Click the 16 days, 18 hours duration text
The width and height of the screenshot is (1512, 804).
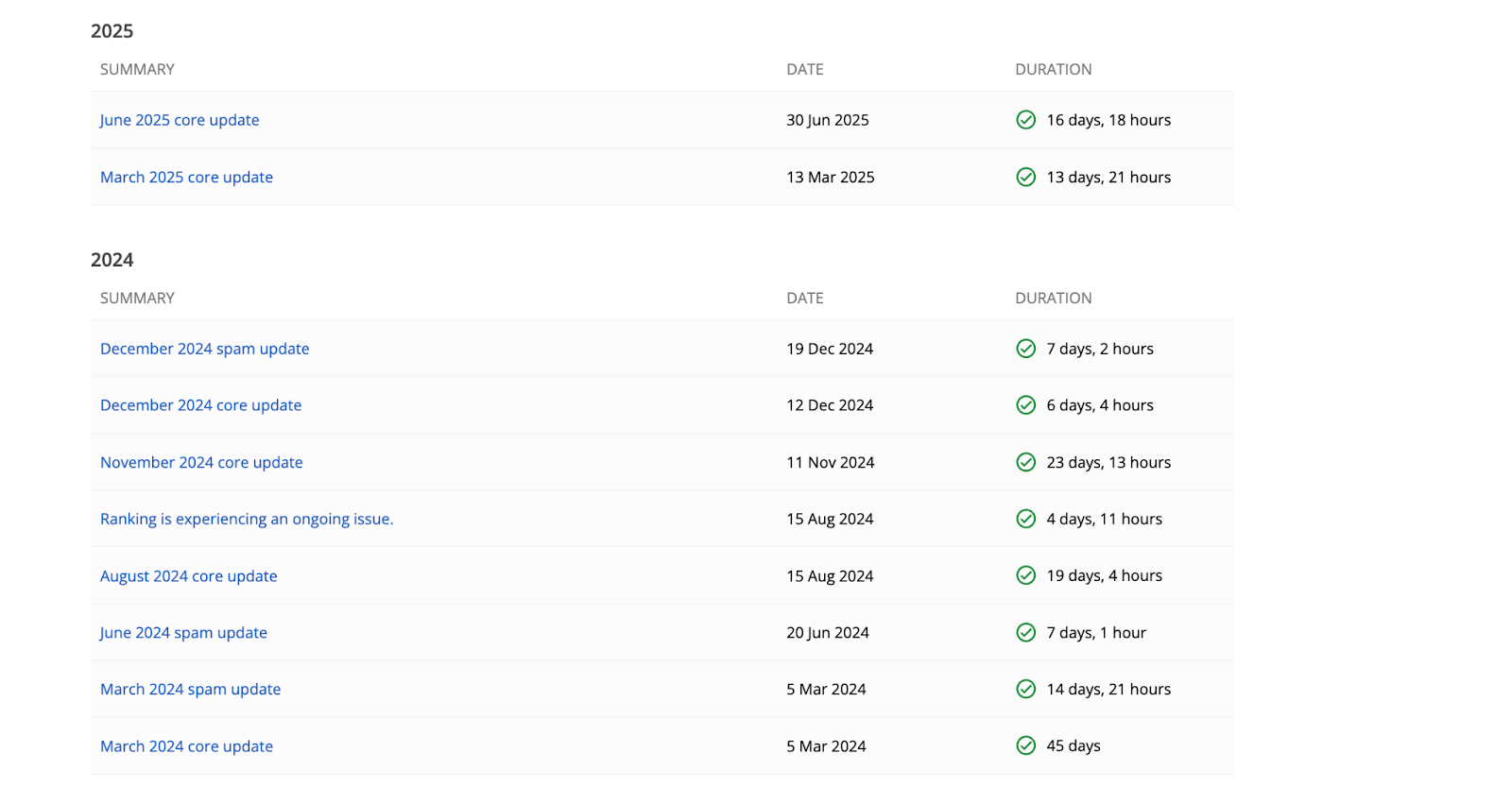(1108, 120)
